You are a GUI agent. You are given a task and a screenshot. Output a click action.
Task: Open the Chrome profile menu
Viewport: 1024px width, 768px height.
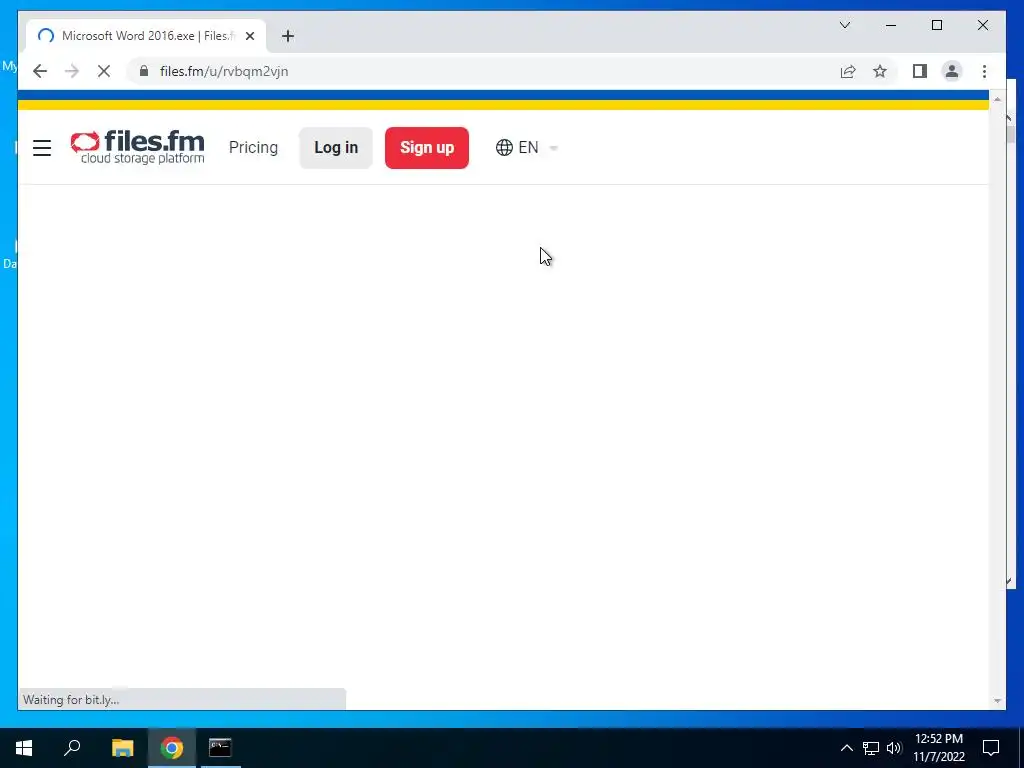pyautogui.click(x=952, y=71)
